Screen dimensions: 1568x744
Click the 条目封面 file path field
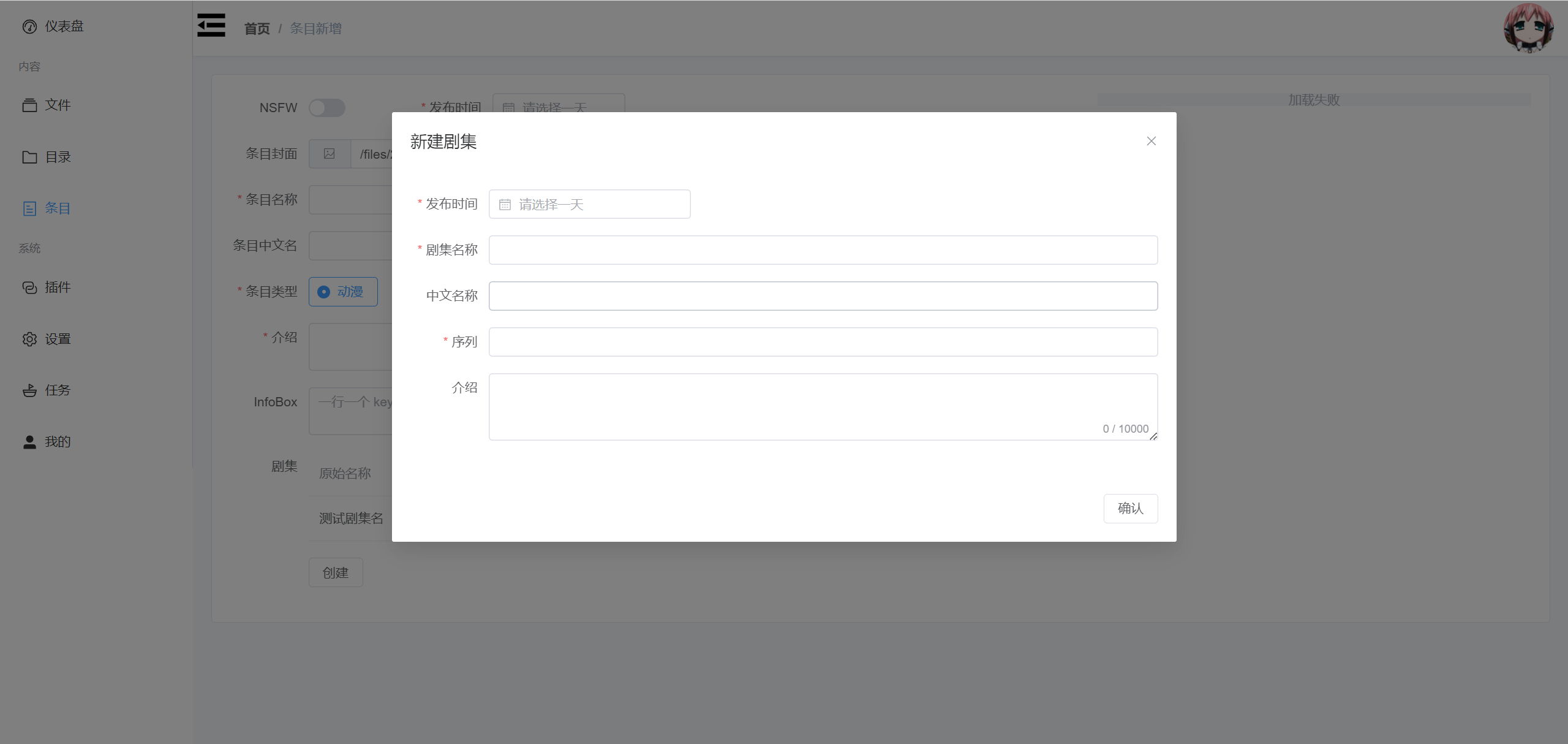(372, 154)
